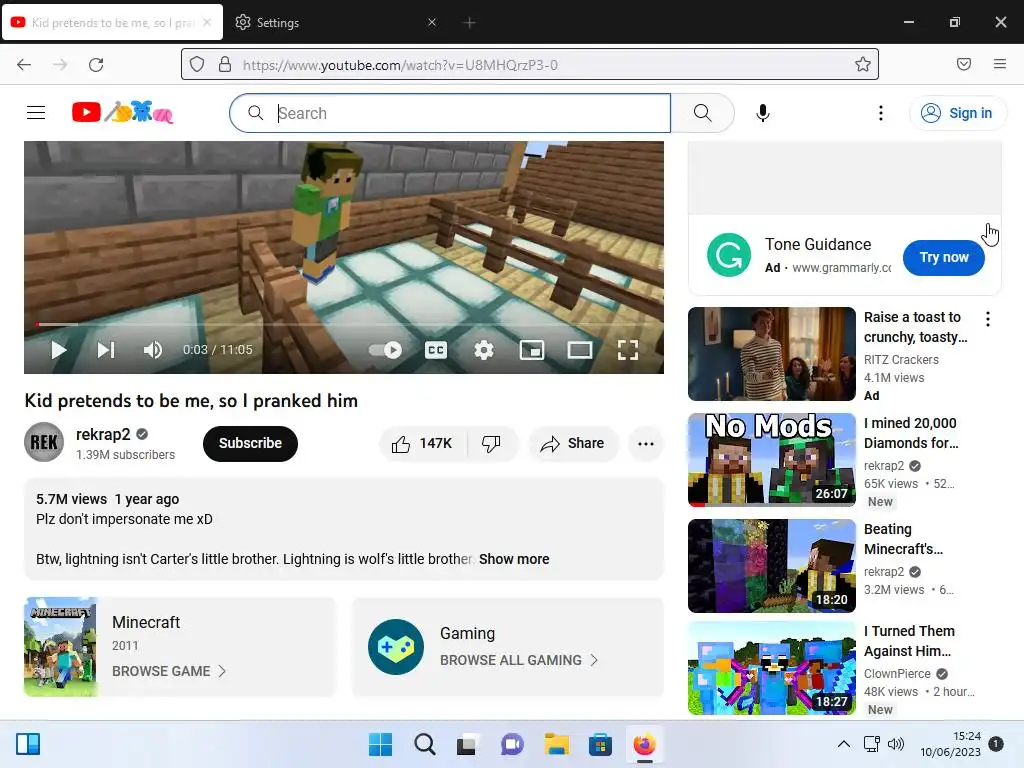
Task: Open Grammarly ad logo
Action: [x=729, y=255]
